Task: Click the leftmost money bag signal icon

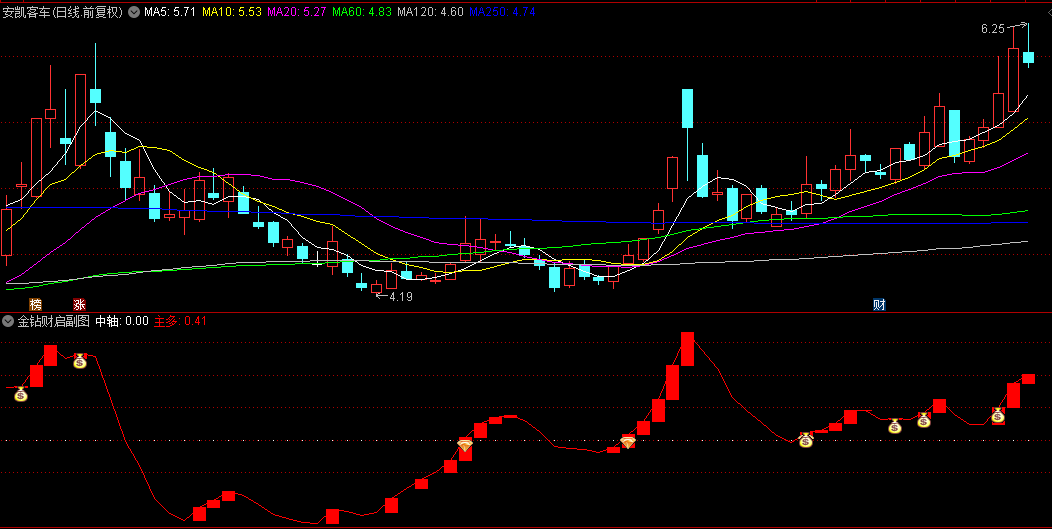Action: coord(21,394)
